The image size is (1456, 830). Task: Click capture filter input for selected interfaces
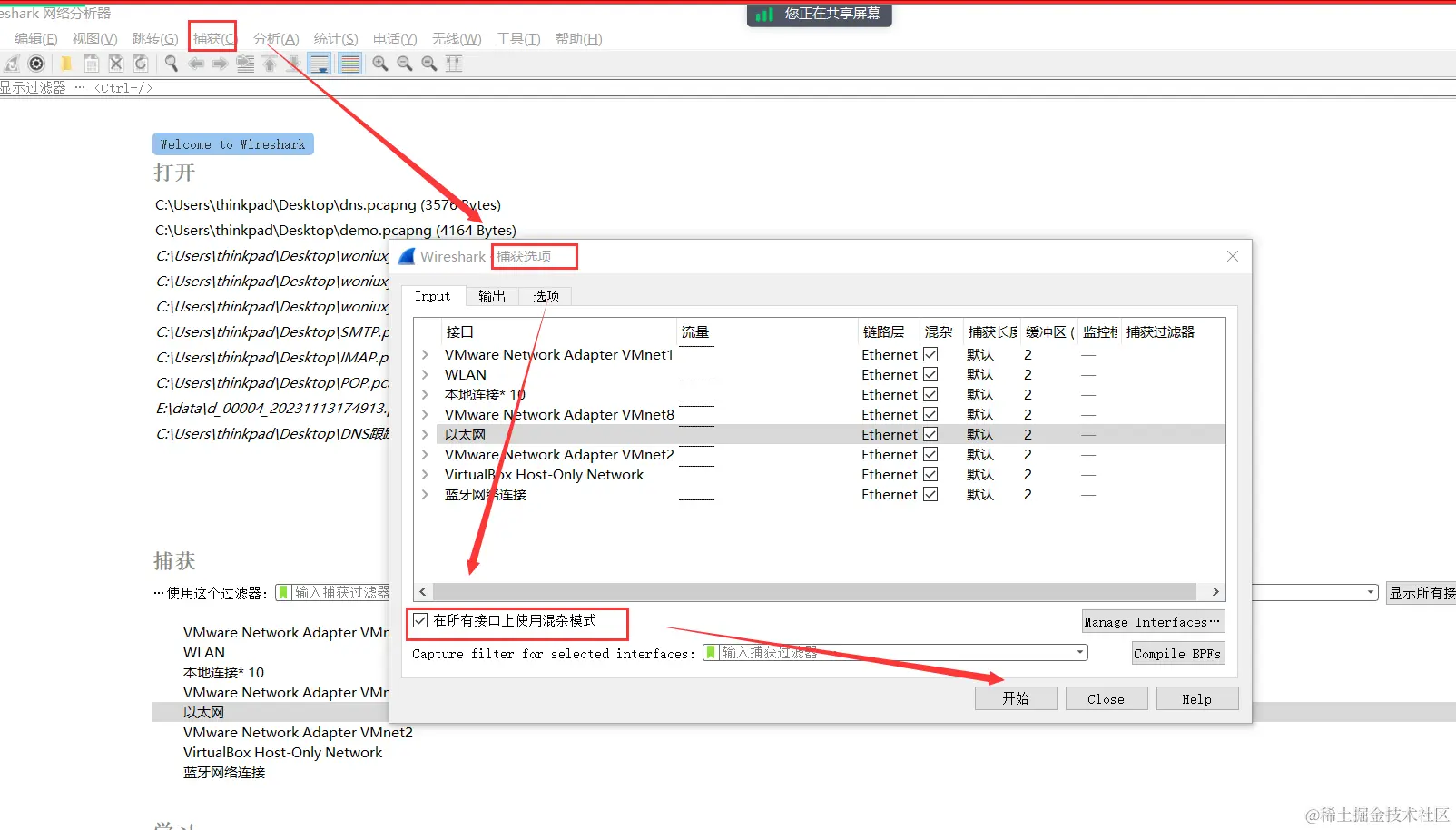point(894,653)
